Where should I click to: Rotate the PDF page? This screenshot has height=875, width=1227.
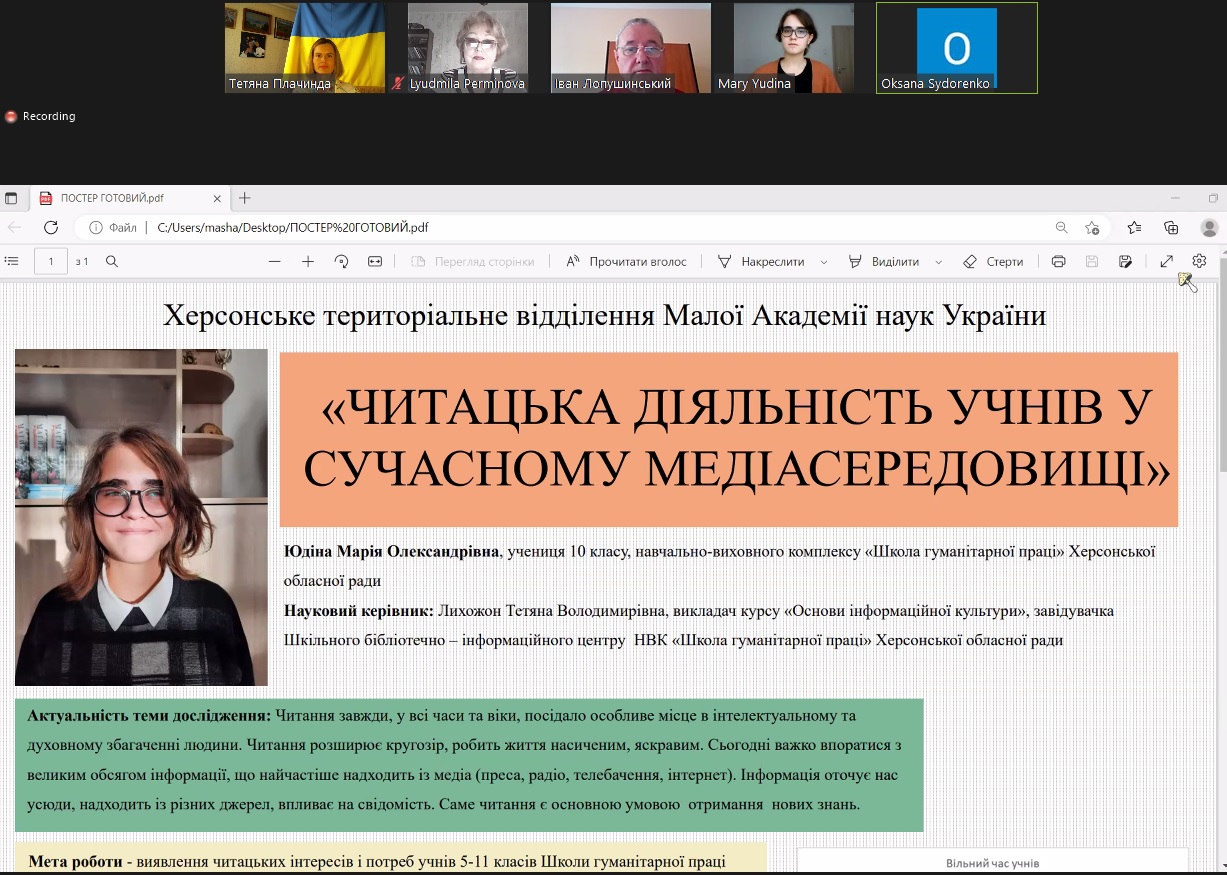(x=341, y=261)
